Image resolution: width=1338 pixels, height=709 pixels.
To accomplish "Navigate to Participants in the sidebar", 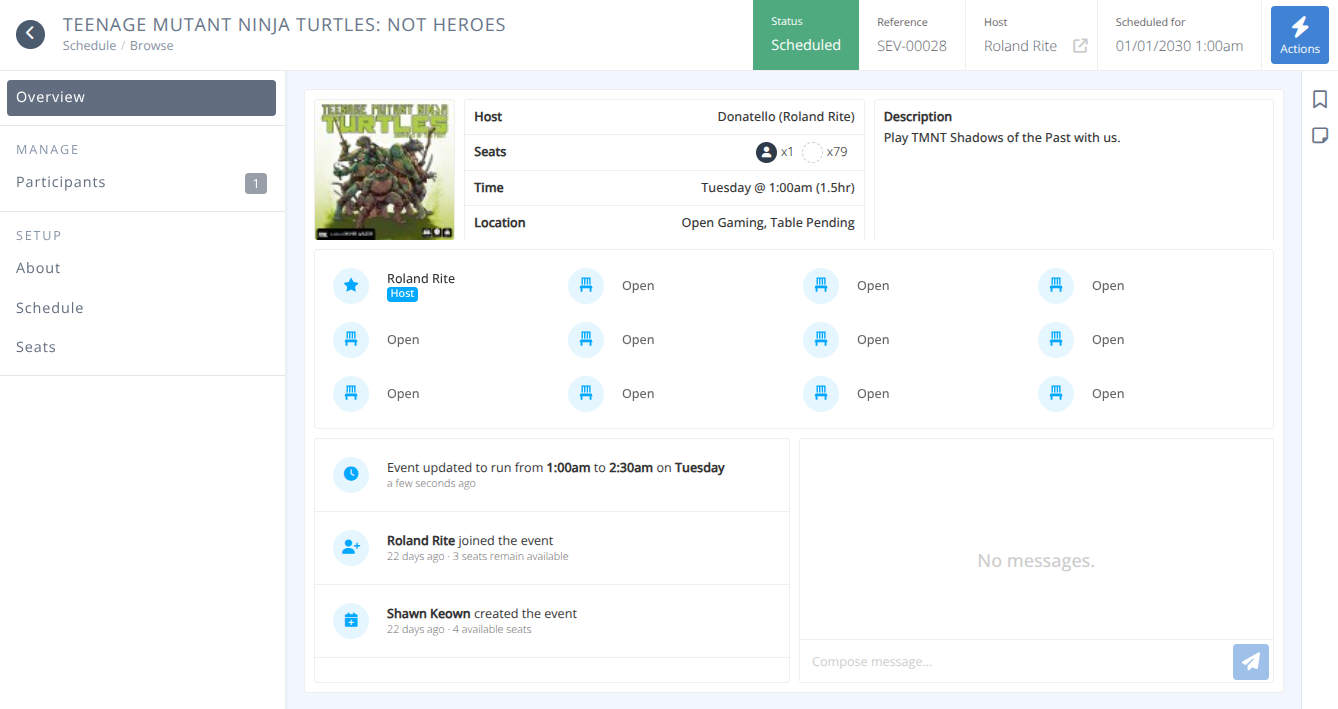I will point(60,182).
